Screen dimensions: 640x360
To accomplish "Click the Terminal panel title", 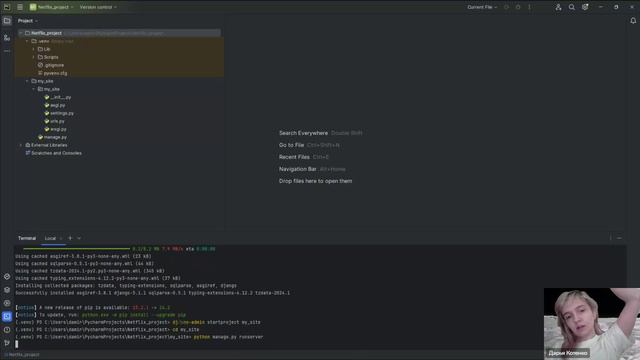I will click(x=27, y=238).
